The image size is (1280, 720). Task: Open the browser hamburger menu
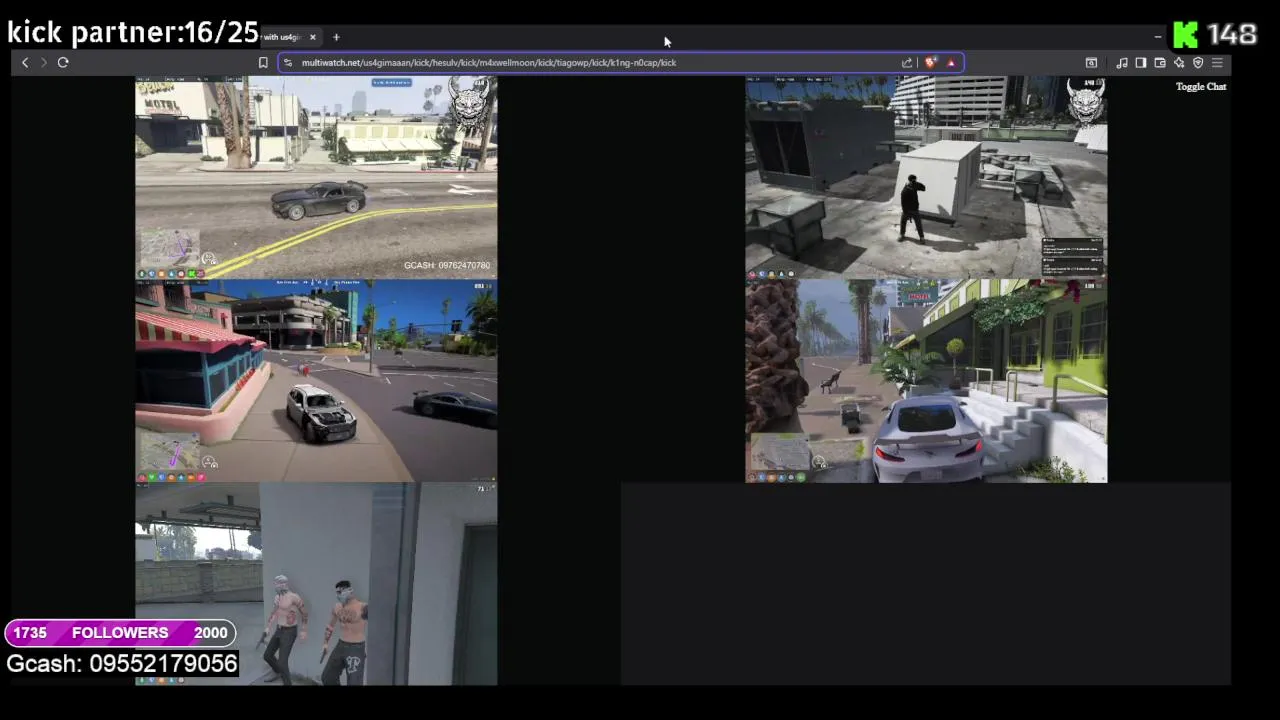pyautogui.click(x=1217, y=62)
